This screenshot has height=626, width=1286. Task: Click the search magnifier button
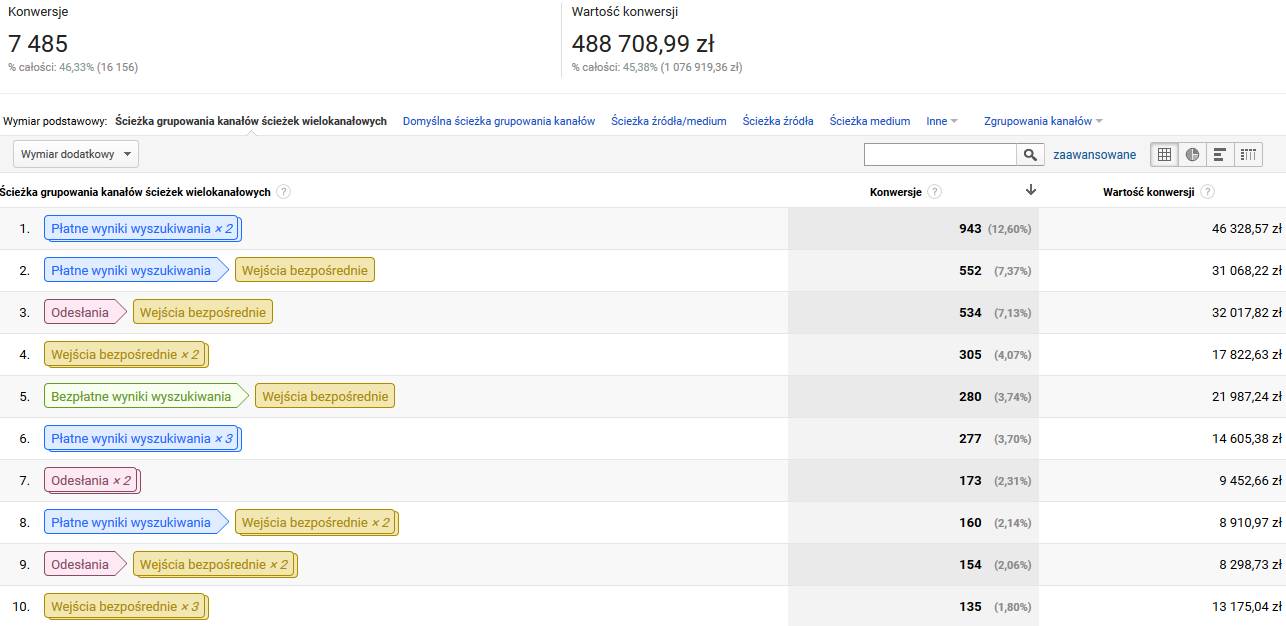coord(1030,155)
